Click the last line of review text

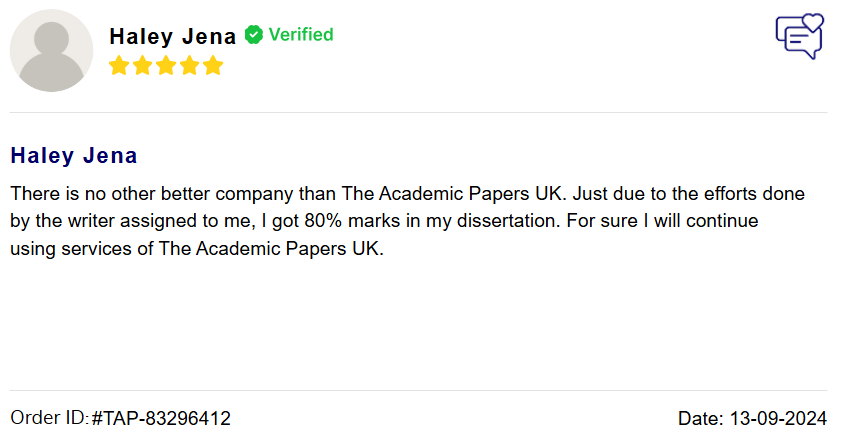[197, 249]
